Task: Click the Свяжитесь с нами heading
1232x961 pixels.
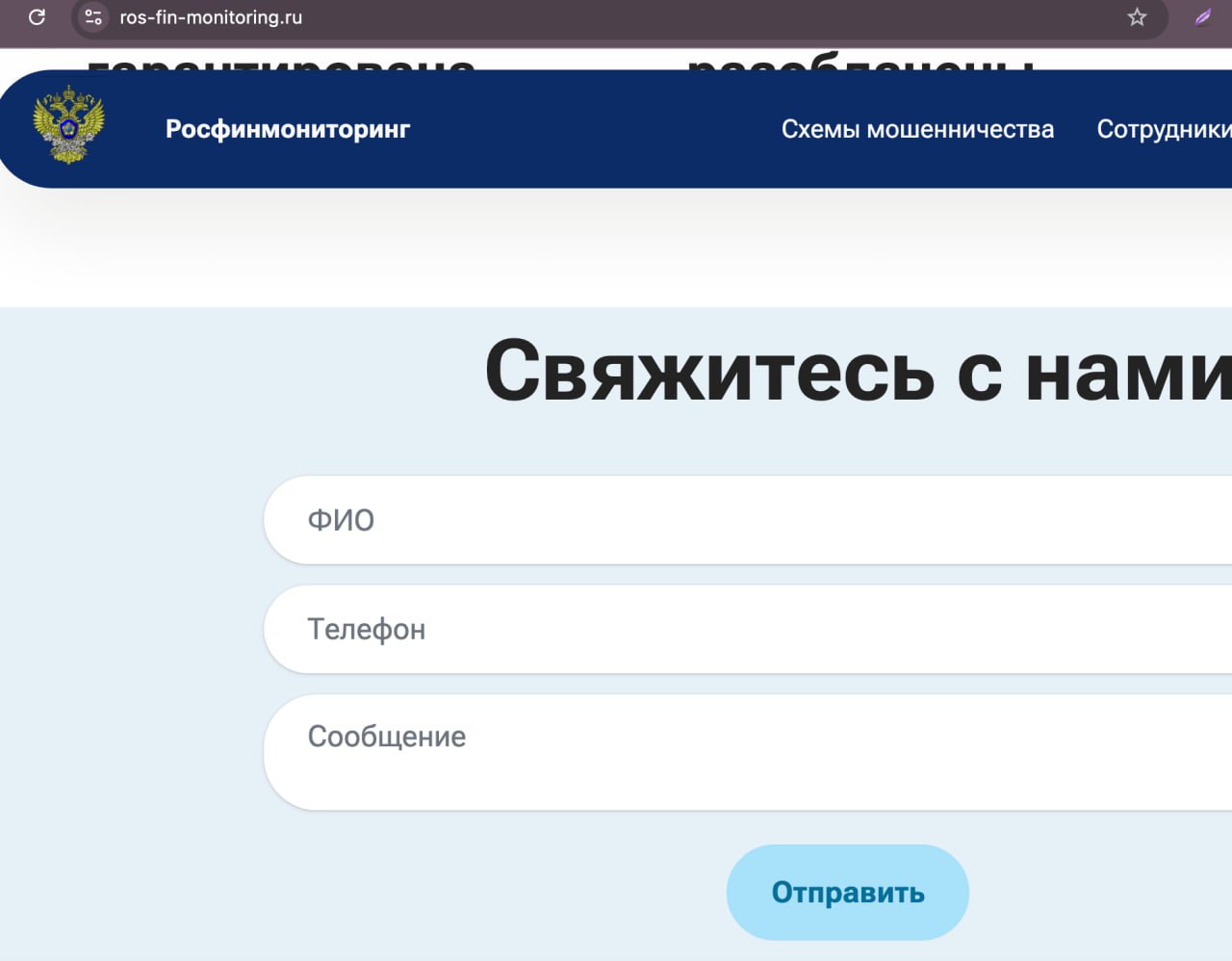Action: point(857,371)
